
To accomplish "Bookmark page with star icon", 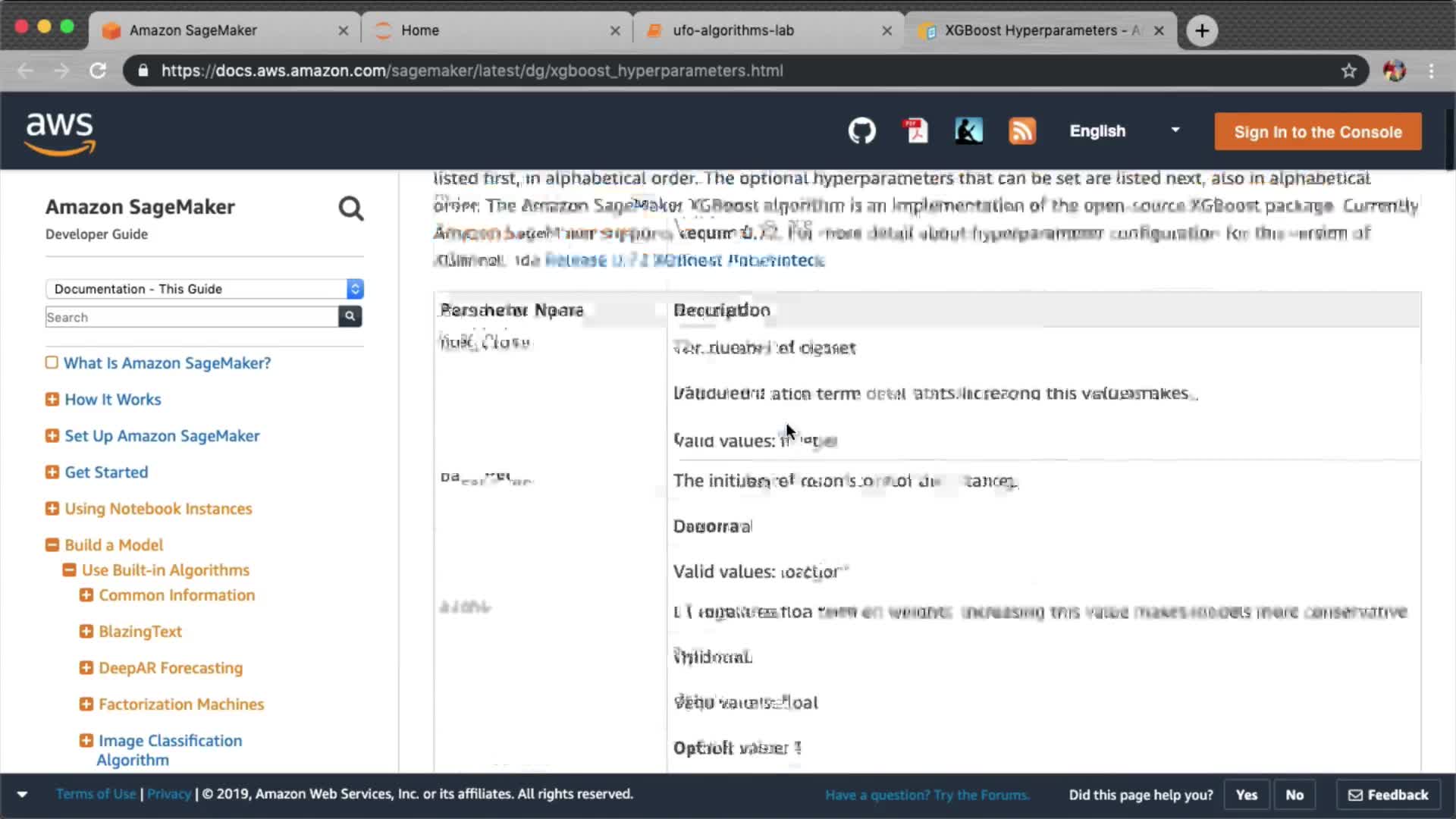I will click(1348, 71).
